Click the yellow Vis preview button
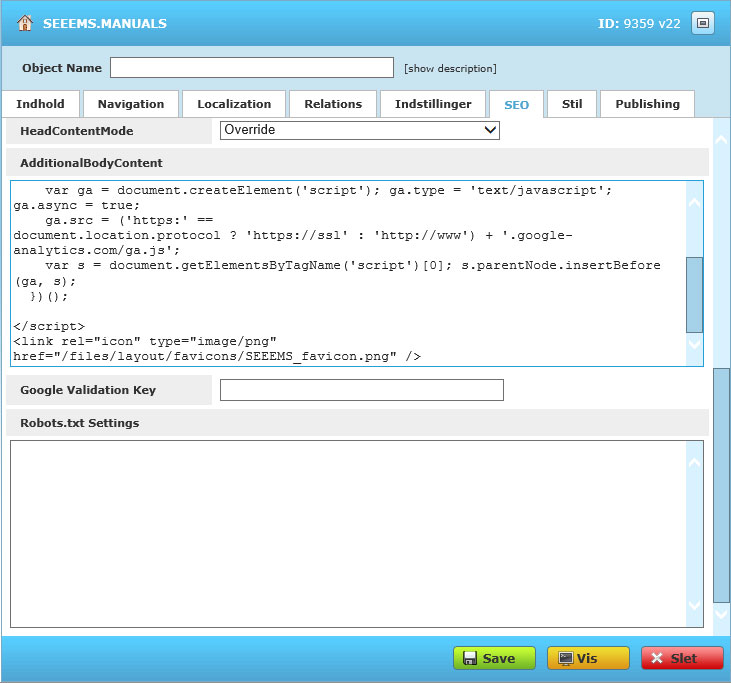731x683 pixels. tap(588, 658)
